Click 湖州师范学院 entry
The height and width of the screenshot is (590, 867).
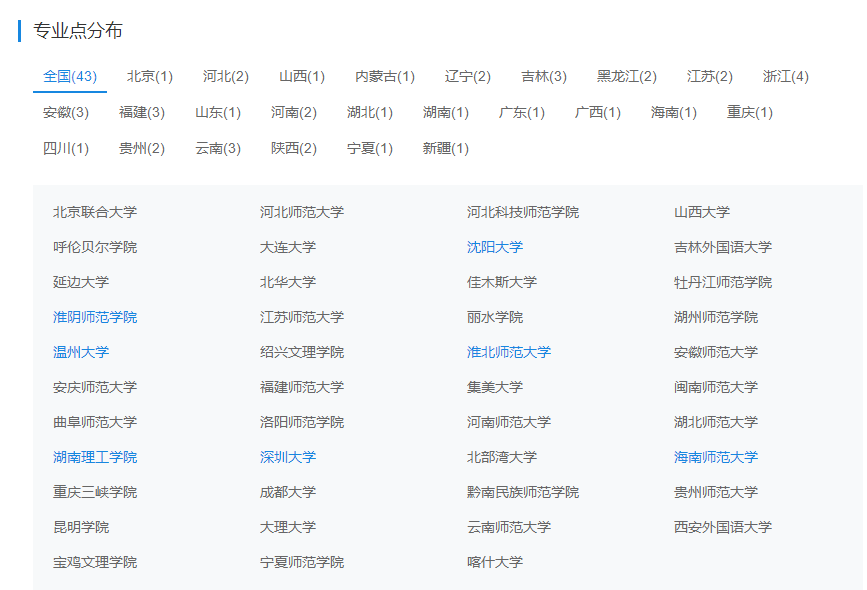click(716, 317)
